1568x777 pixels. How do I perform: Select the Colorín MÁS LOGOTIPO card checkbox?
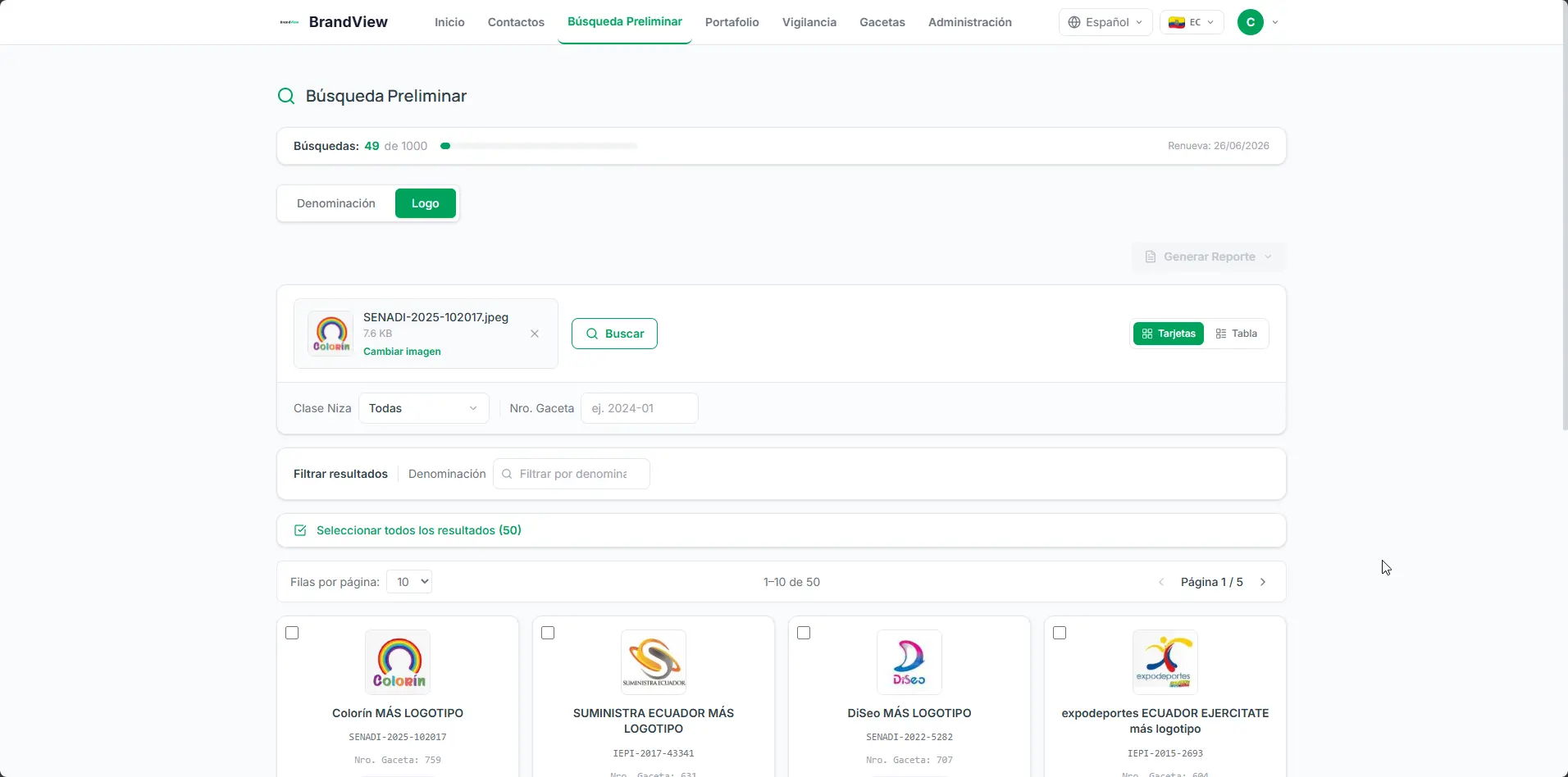click(x=292, y=633)
